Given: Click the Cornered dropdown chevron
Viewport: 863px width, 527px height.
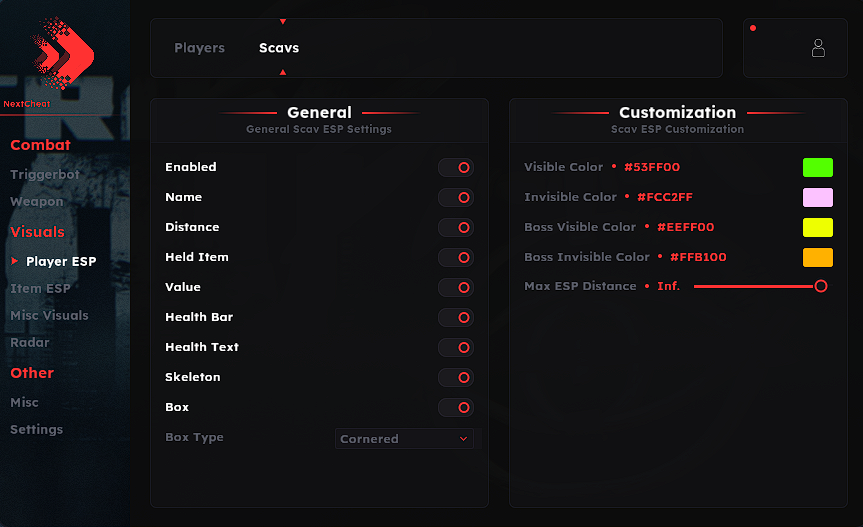Looking at the screenshot, I should 463,438.
